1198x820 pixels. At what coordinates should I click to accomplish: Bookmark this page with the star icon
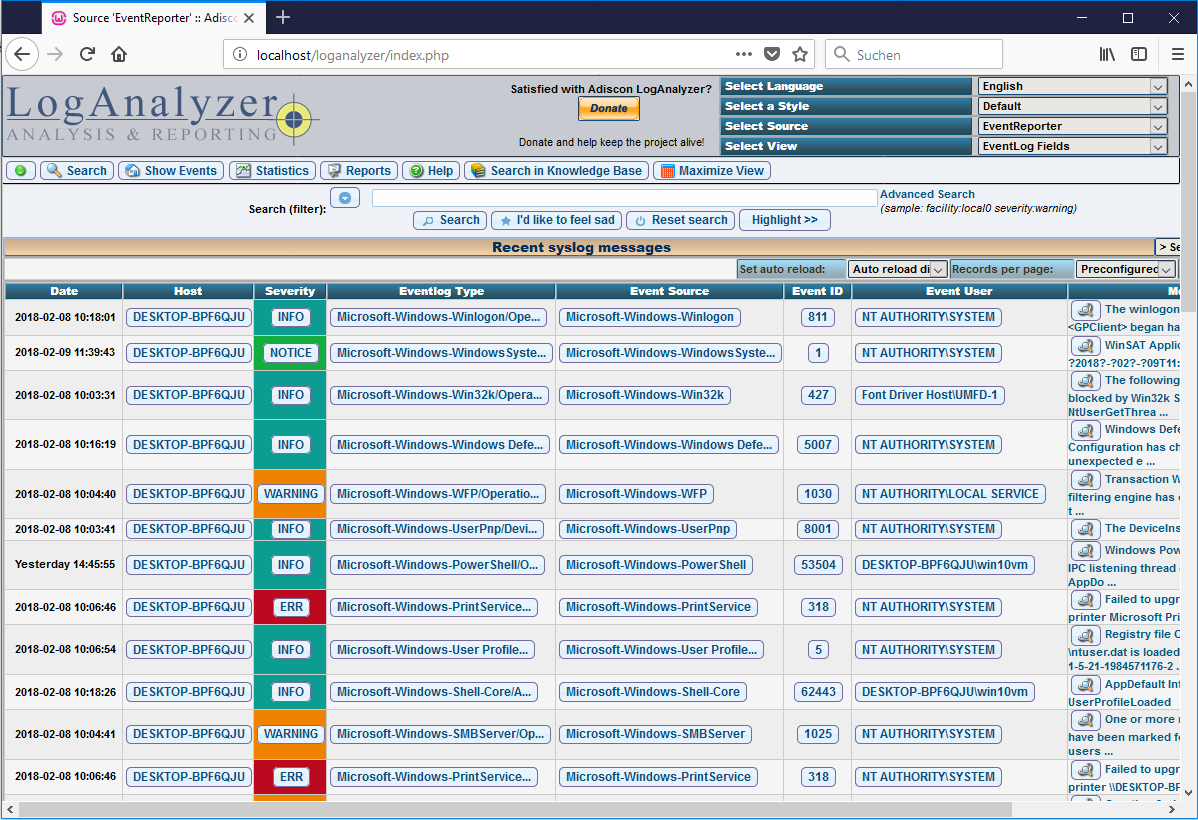800,54
